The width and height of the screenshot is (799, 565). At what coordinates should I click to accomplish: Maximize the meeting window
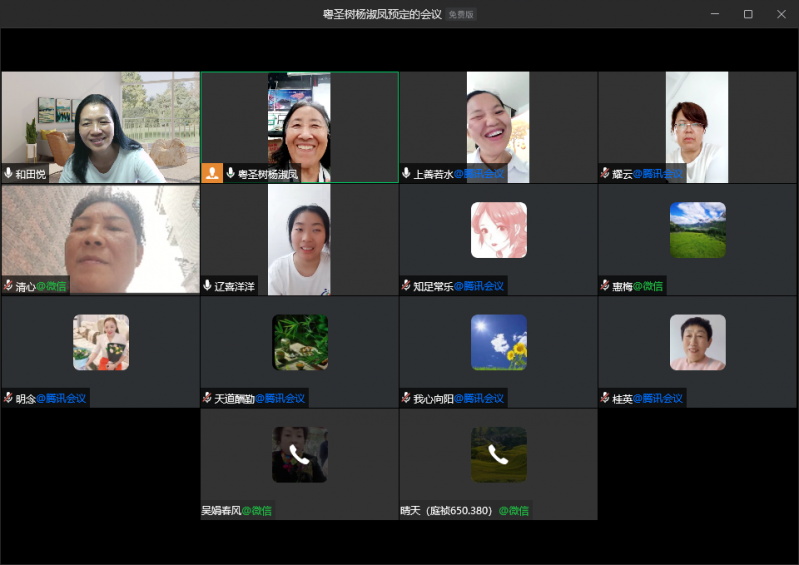pos(748,14)
